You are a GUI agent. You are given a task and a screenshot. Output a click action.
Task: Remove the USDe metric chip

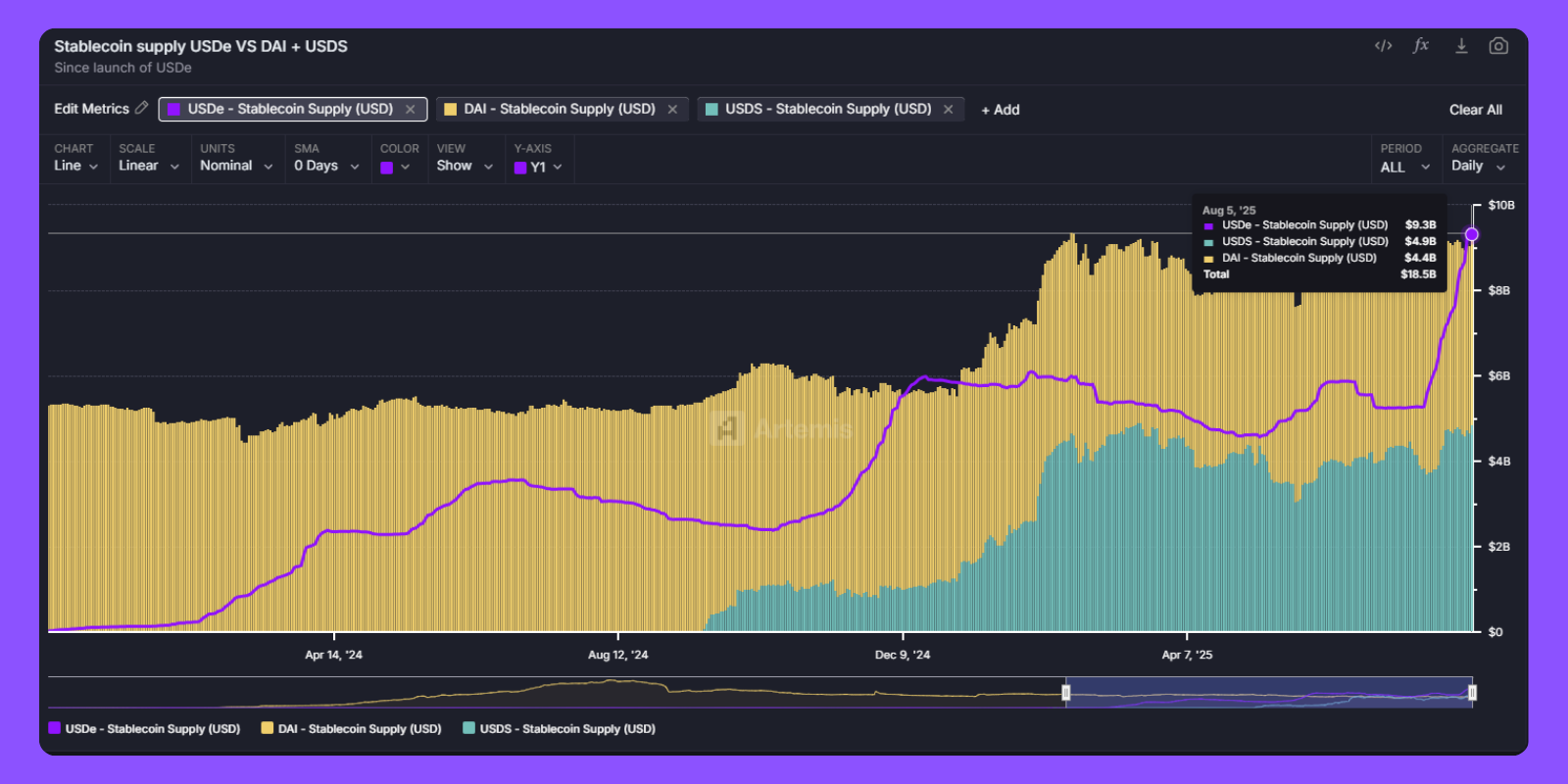(411, 110)
